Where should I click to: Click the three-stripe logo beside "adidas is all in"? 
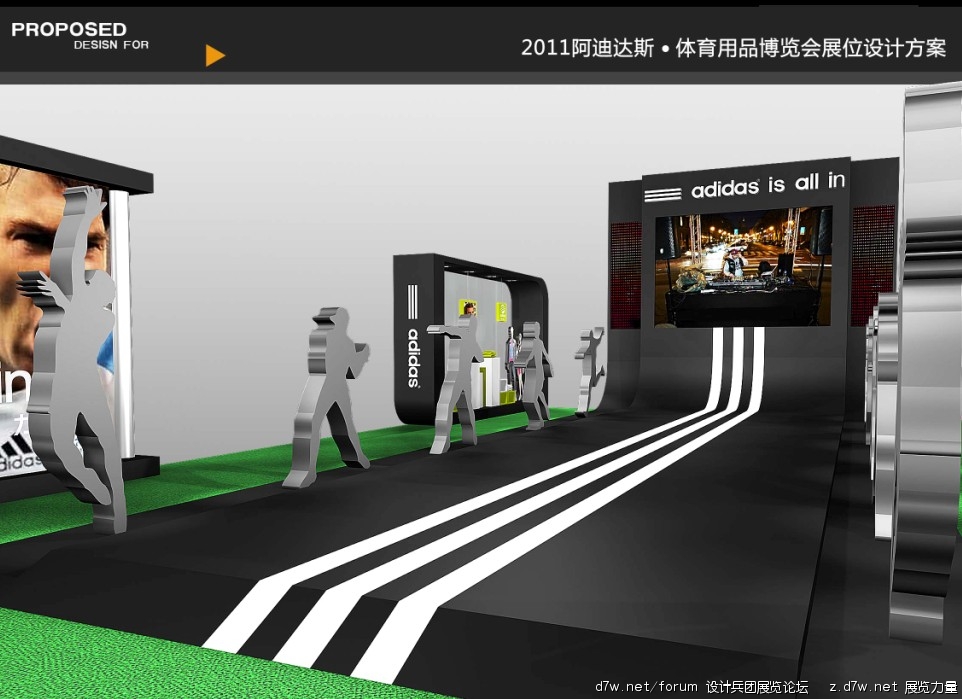663,195
